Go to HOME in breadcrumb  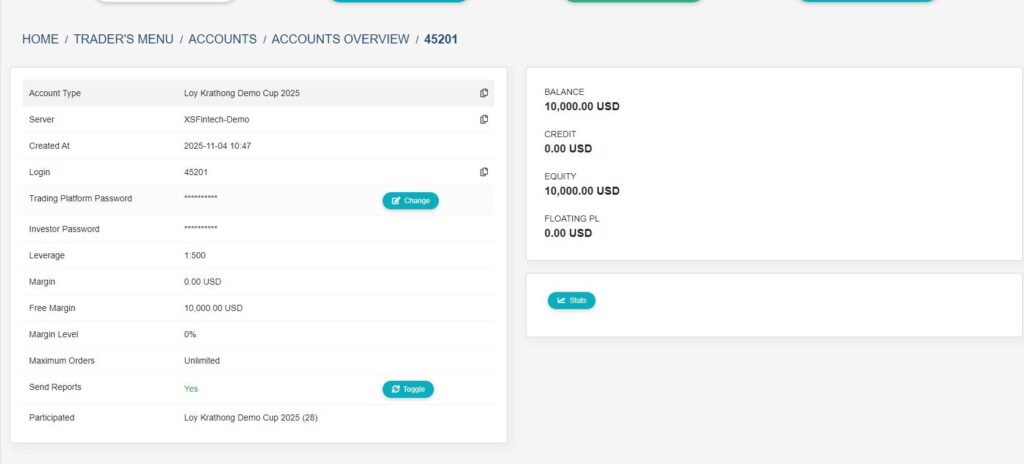pos(40,39)
